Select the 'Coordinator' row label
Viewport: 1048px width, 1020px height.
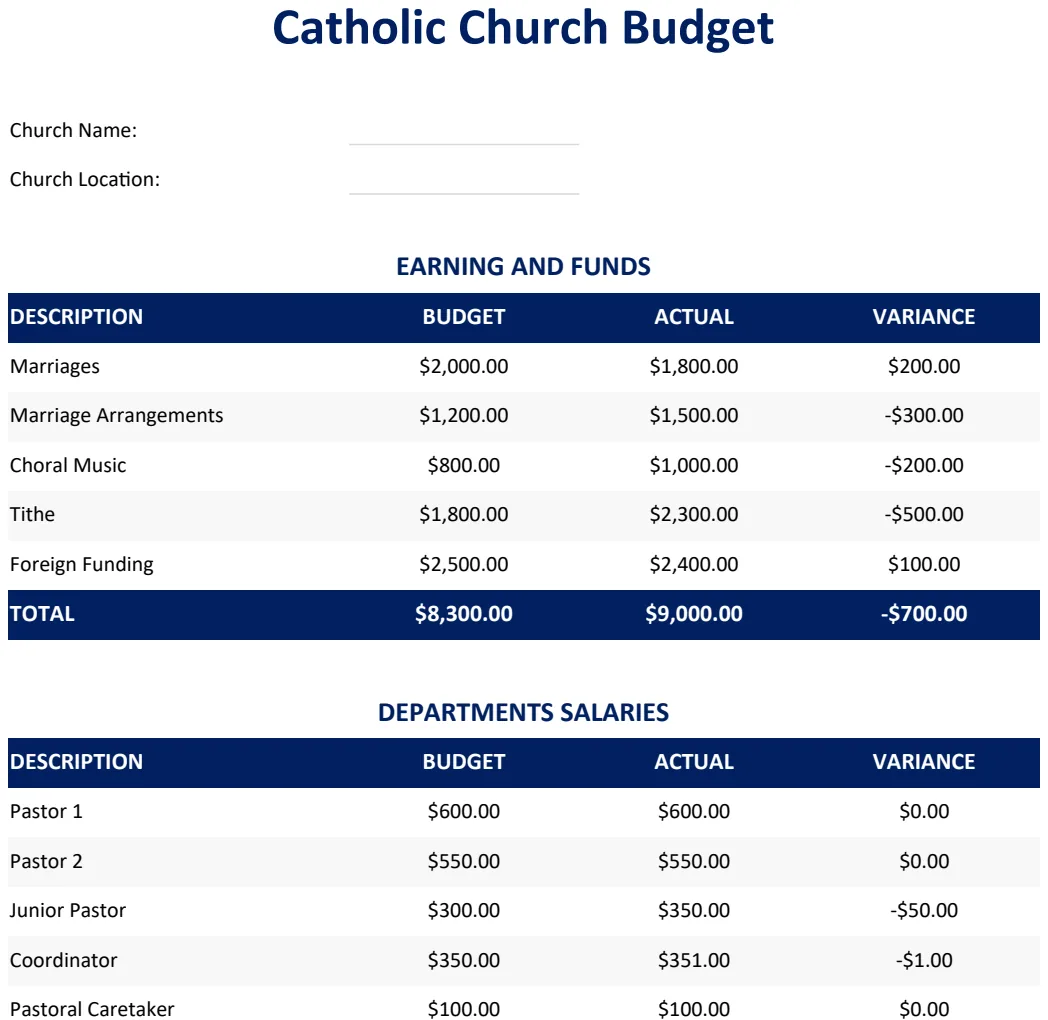tap(63, 961)
